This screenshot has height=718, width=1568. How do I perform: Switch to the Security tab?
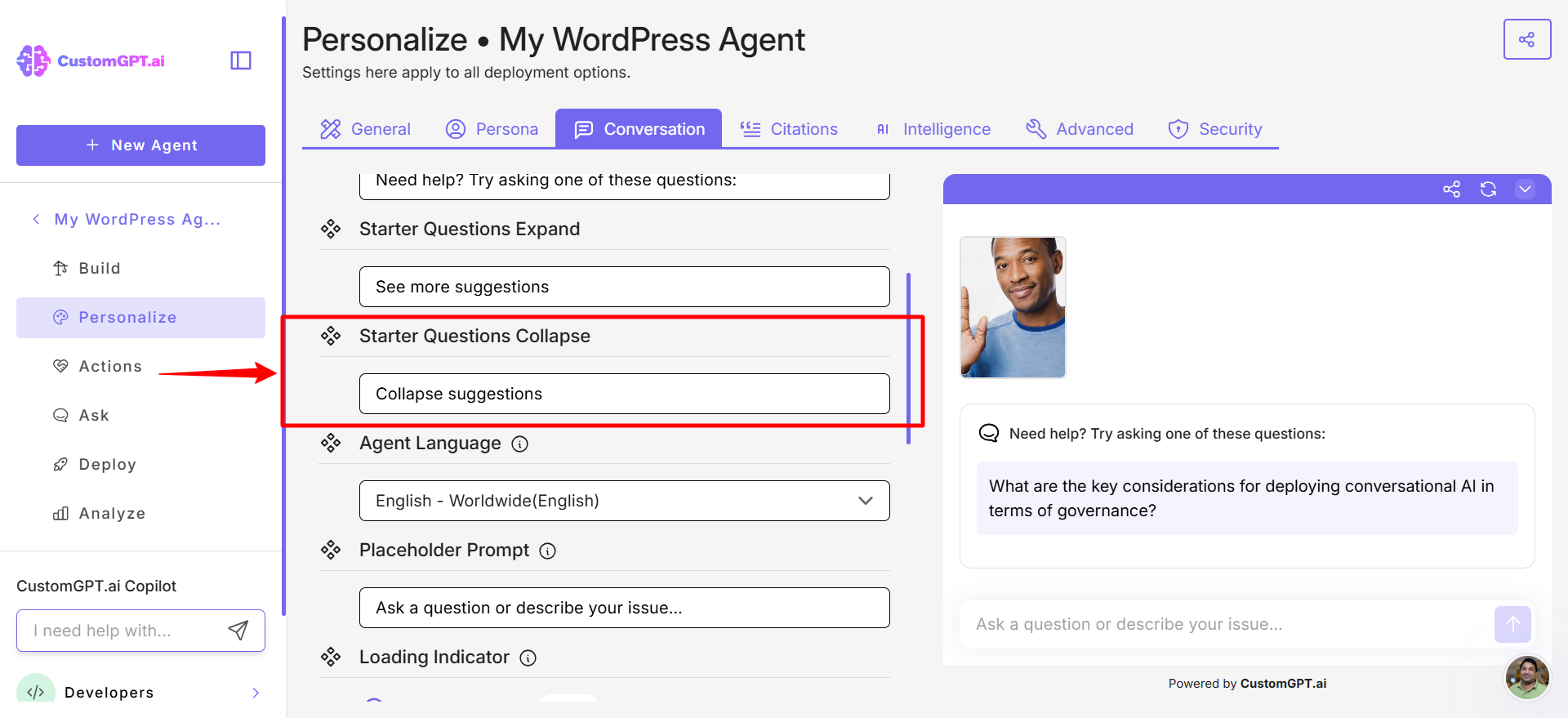pyautogui.click(x=1215, y=129)
